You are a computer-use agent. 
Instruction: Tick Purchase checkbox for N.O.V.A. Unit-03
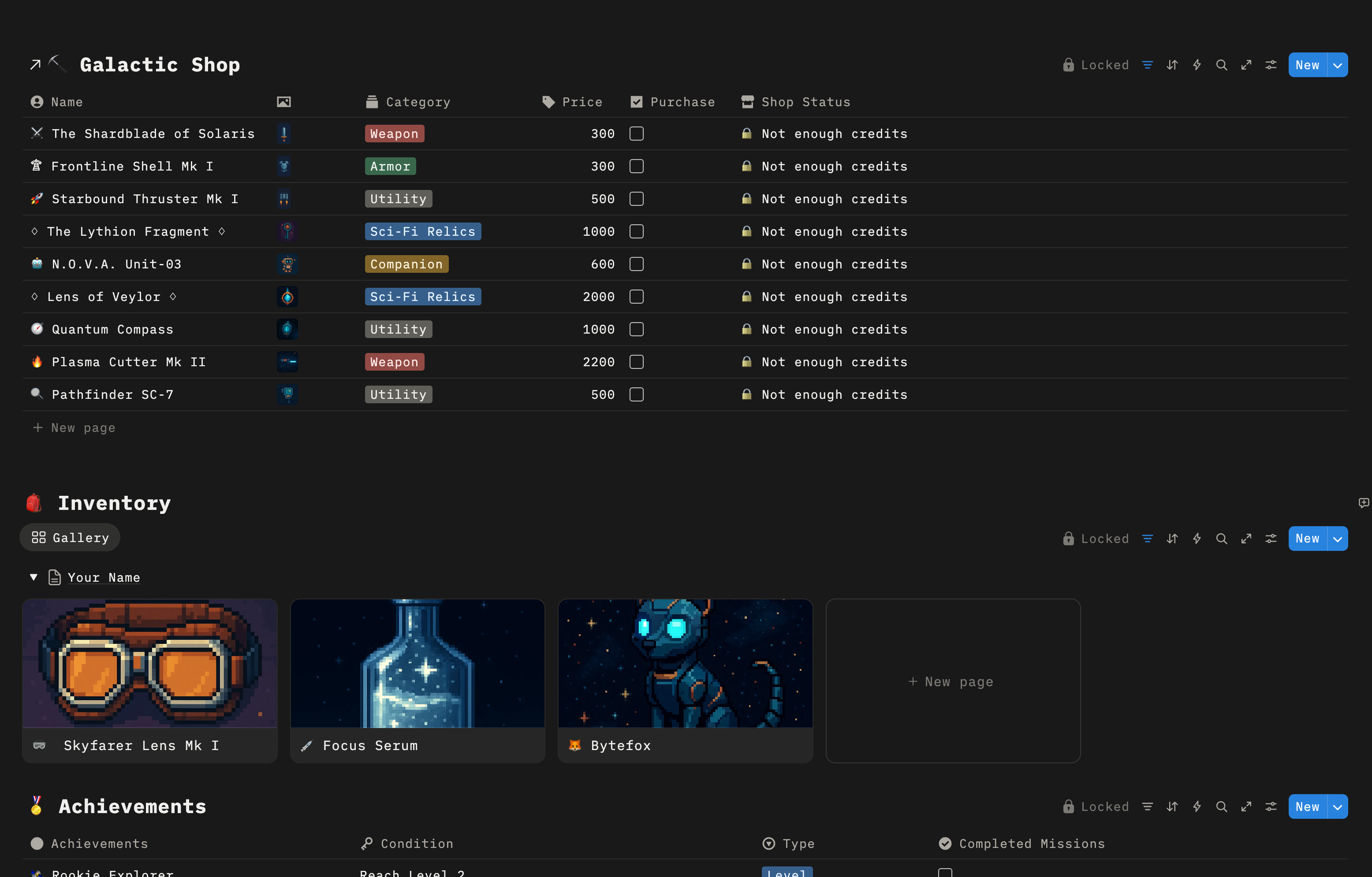coord(637,264)
